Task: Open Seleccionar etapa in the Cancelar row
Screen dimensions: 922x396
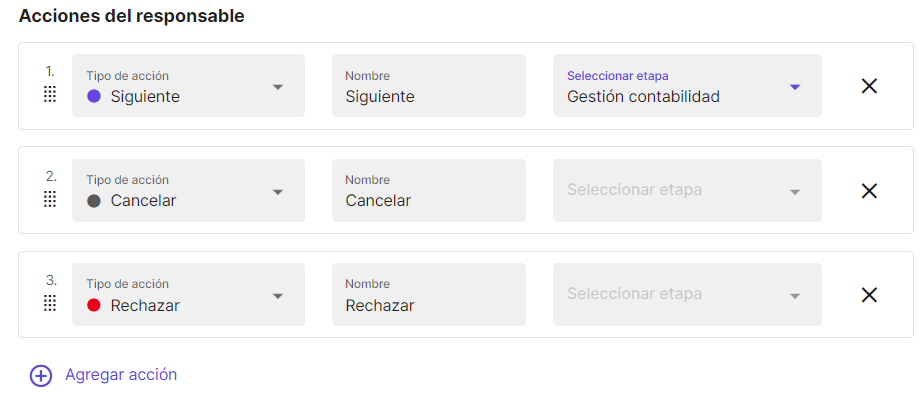Action: 687,190
